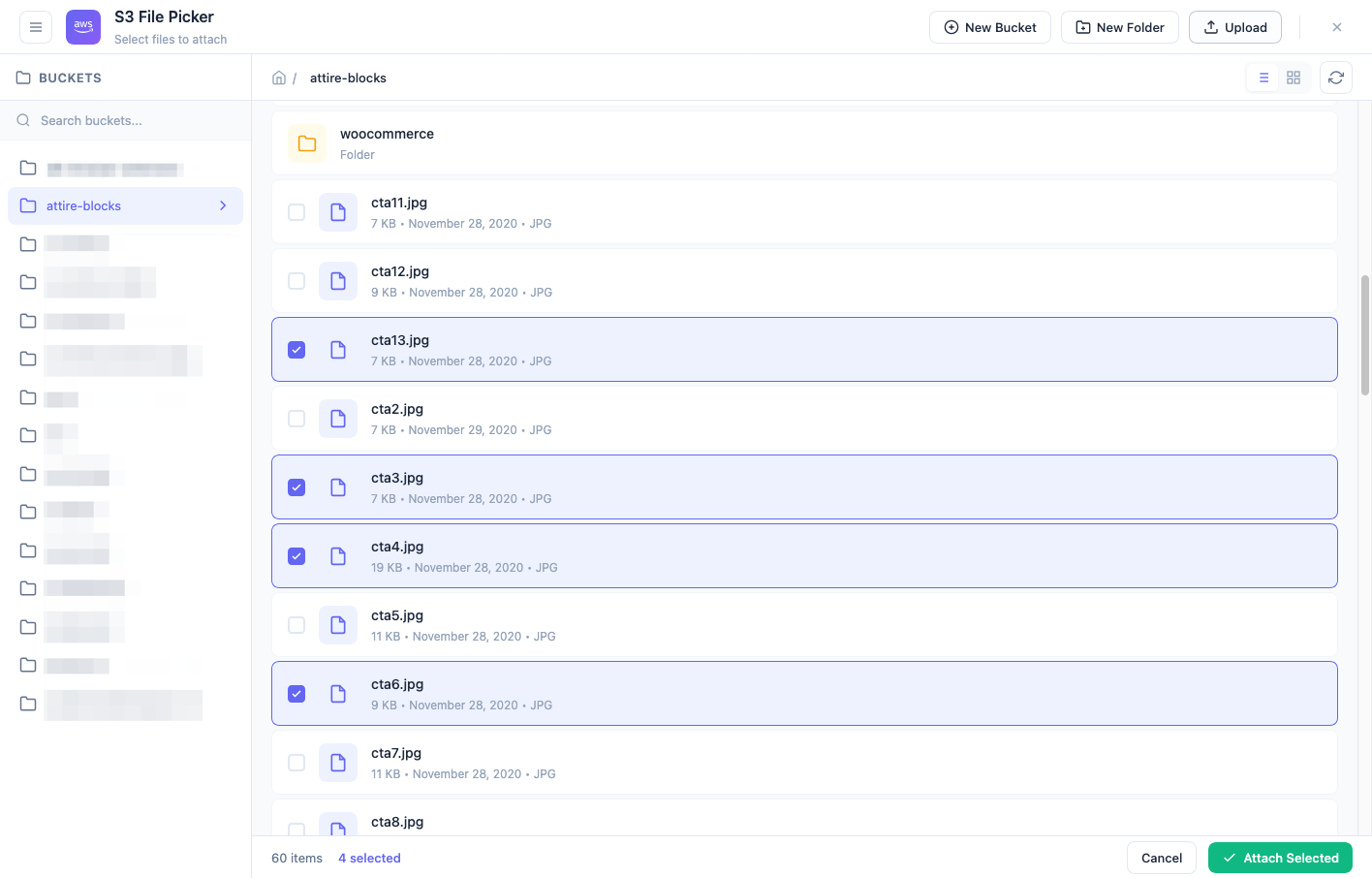This screenshot has height=878, width=1372.
Task: Check the checkbox for cta11.jpg
Action: point(296,212)
